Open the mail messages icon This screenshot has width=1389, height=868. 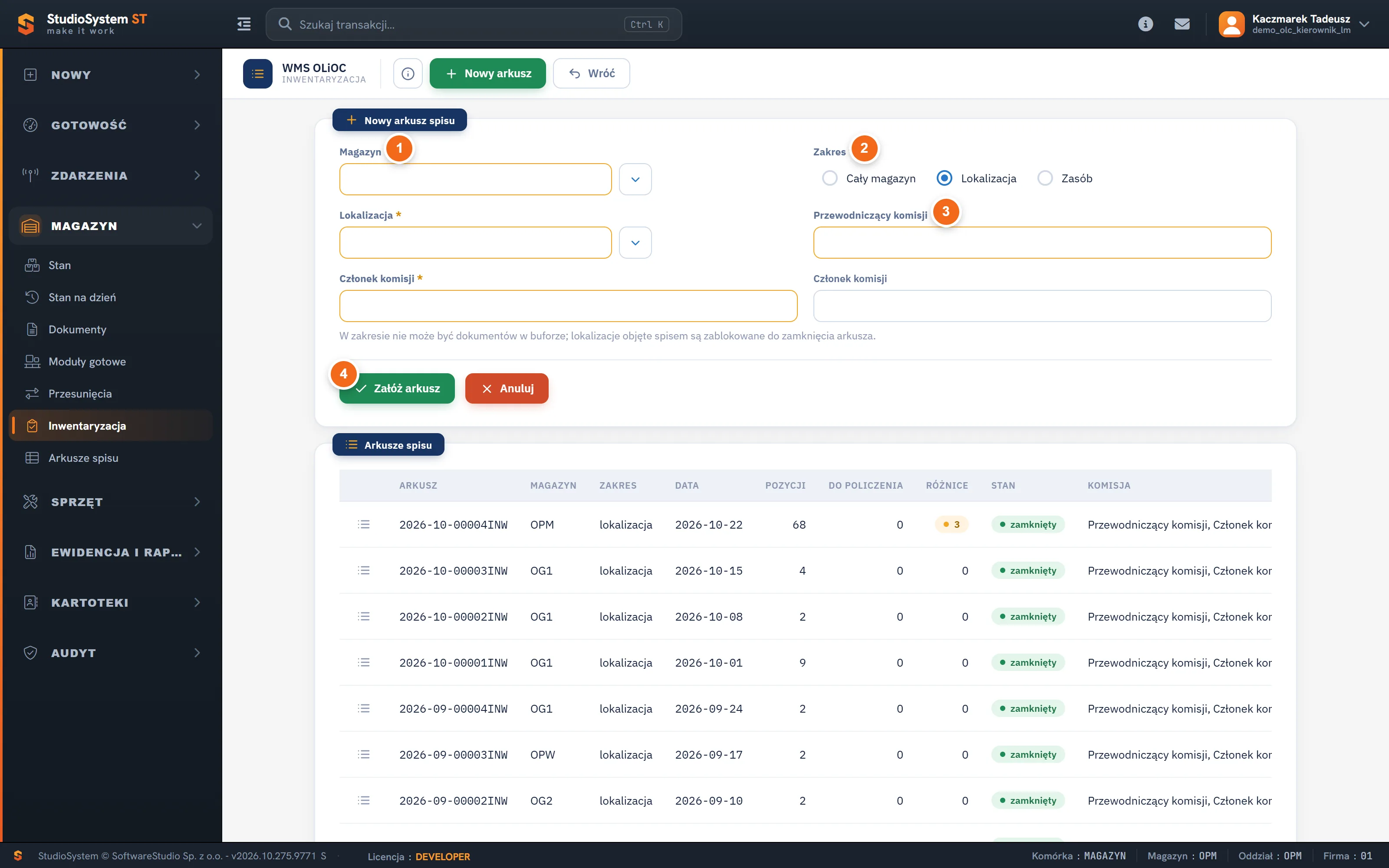(x=1182, y=24)
